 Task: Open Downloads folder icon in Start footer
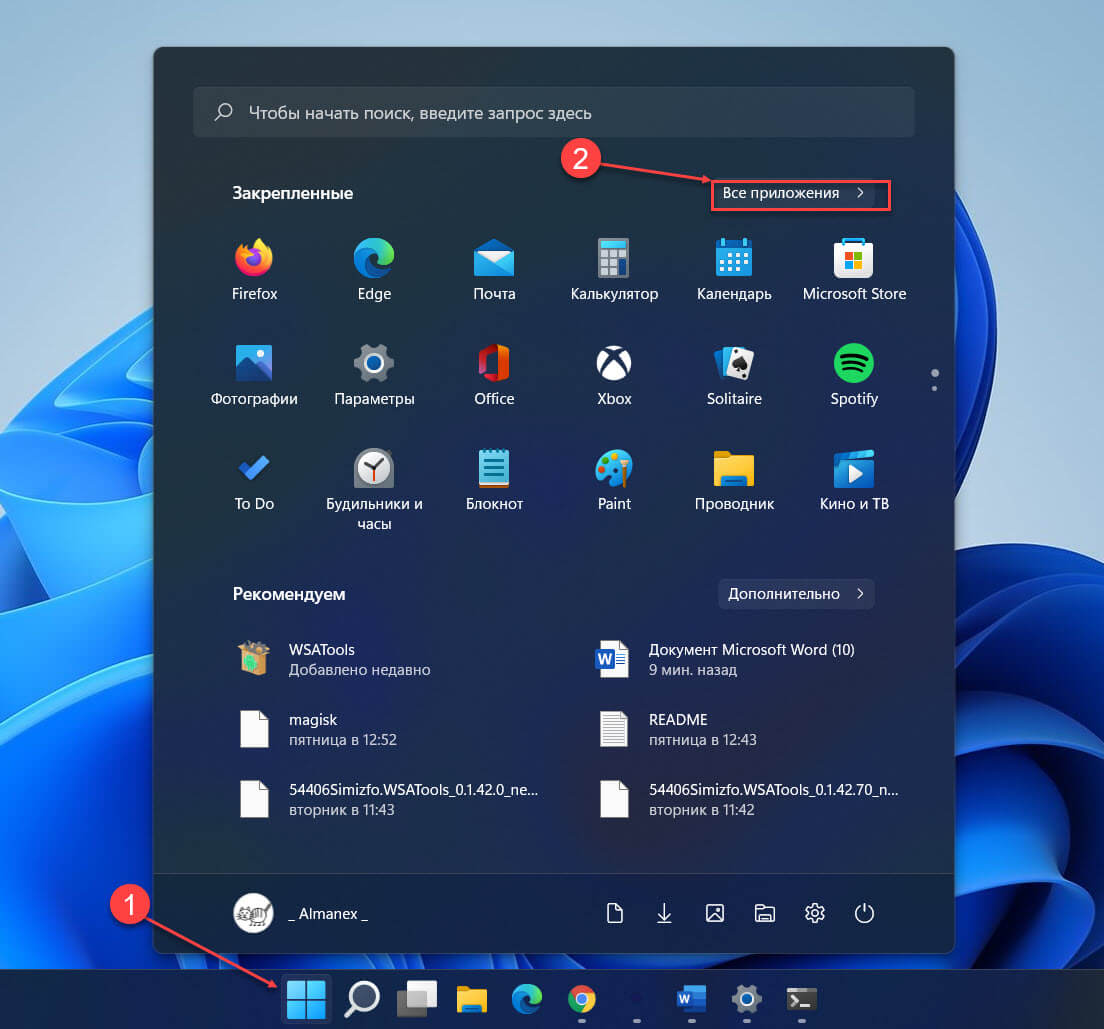click(664, 913)
